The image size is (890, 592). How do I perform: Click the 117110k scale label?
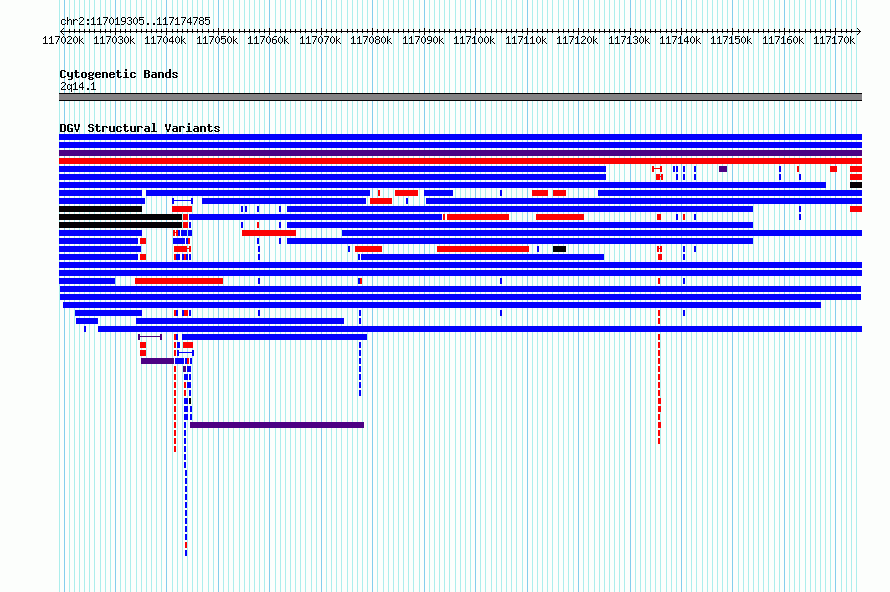coord(526,40)
